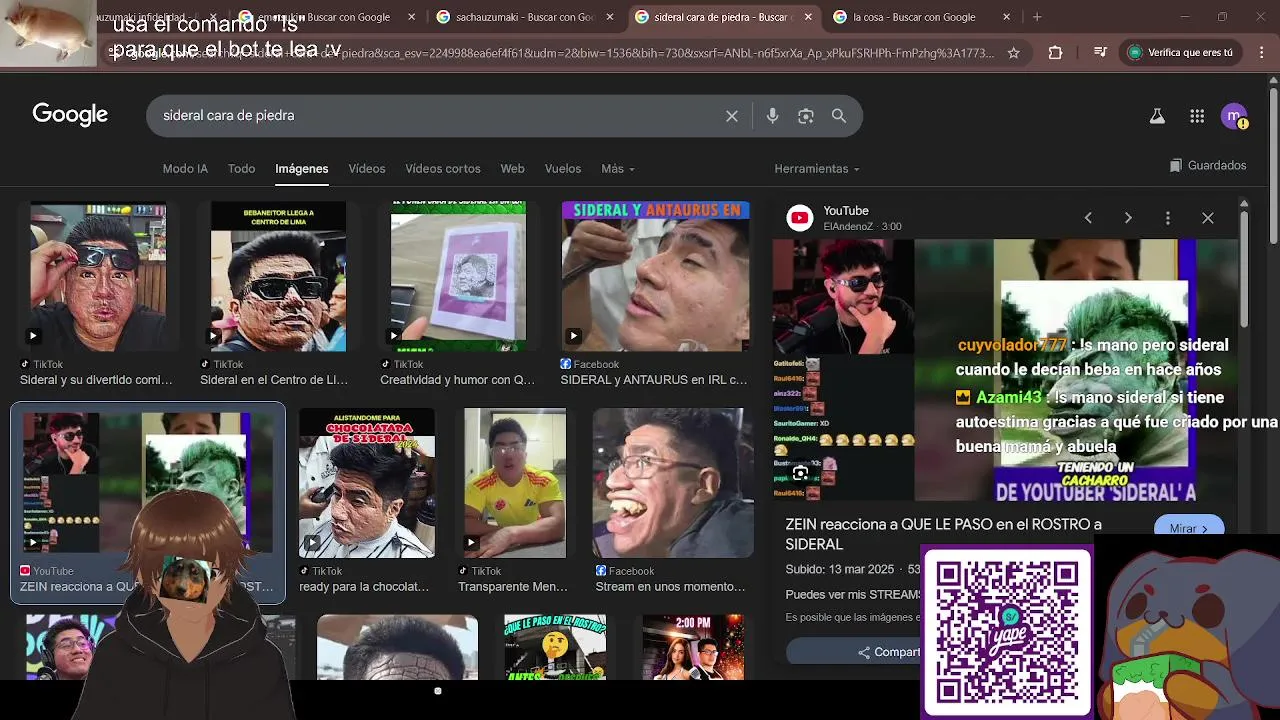Open a new browser tab
Viewport: 1280px width, 720px height.
(1037, 17)
